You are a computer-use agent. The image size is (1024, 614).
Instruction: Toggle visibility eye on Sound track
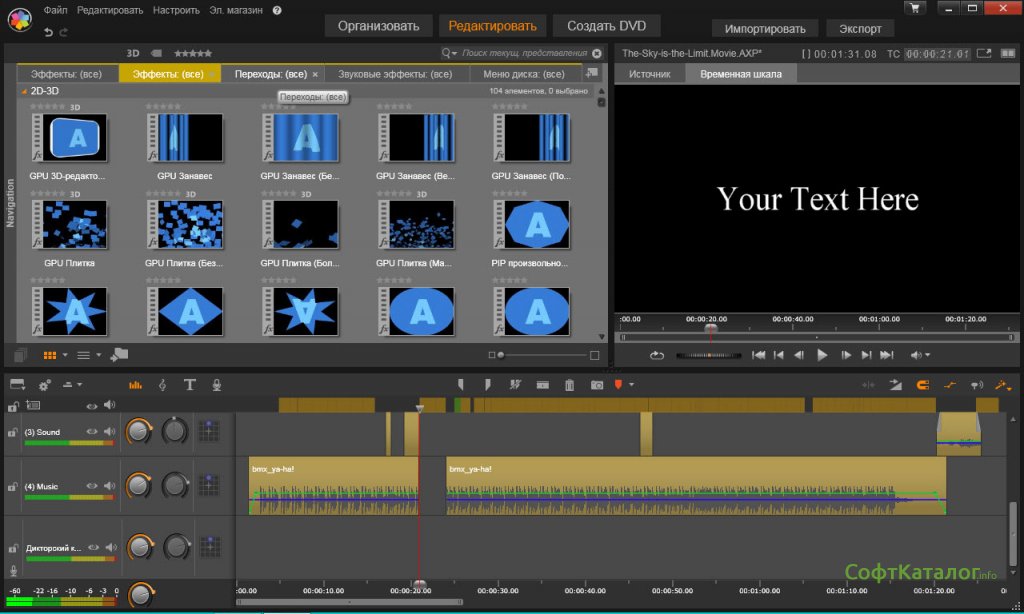tap(92, 432)
